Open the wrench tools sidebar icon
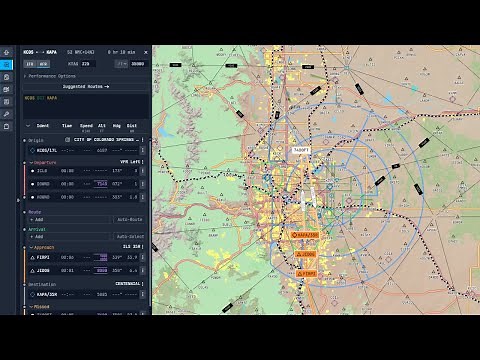This screenshot has height=360, width=480. click(x=6, y=114)
